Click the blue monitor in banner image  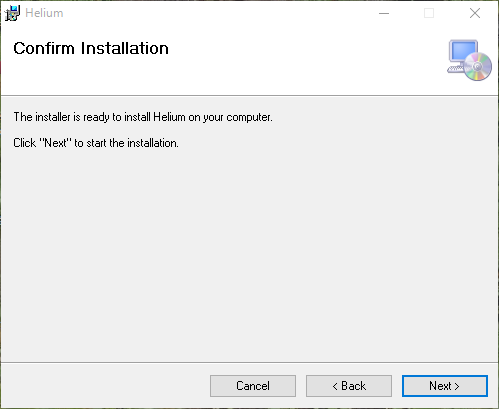[x=463, y=51]
